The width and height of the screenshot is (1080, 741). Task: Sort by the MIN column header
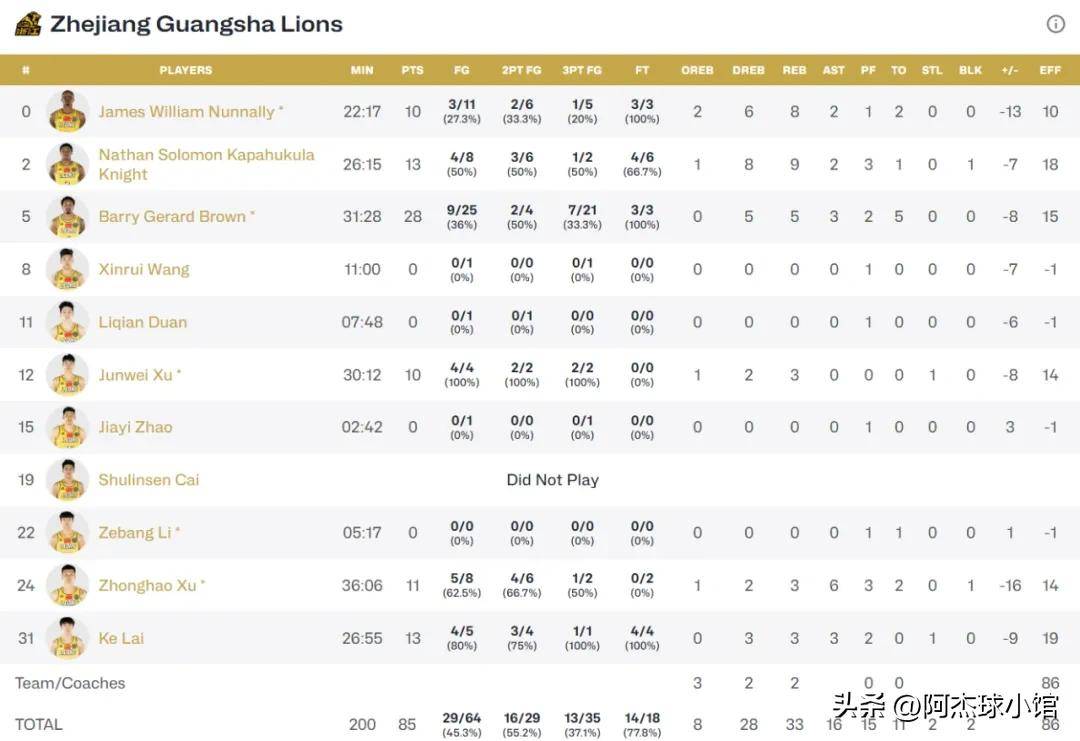362,70
